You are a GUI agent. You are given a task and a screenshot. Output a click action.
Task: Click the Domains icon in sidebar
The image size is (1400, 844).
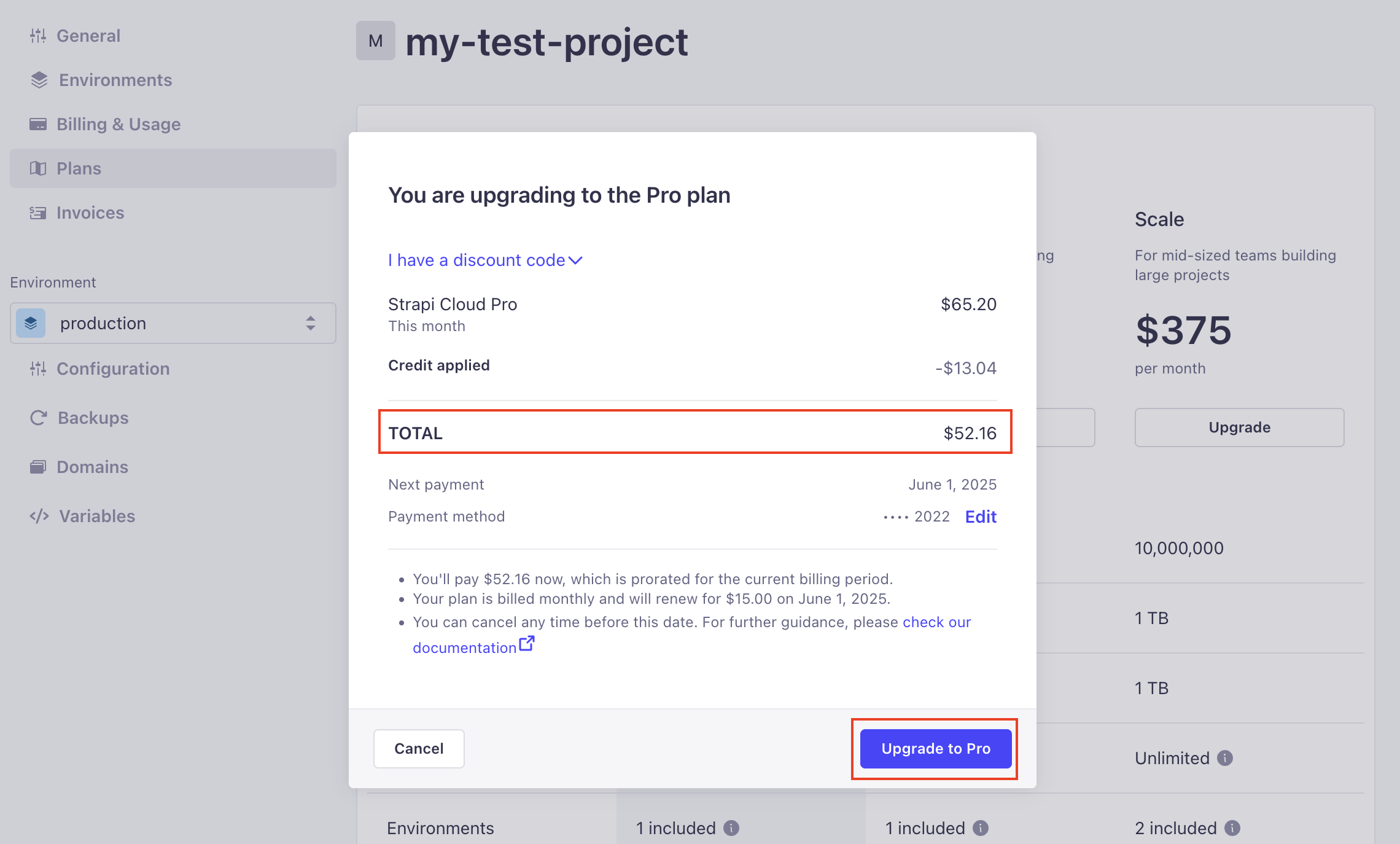click(38, 467)
